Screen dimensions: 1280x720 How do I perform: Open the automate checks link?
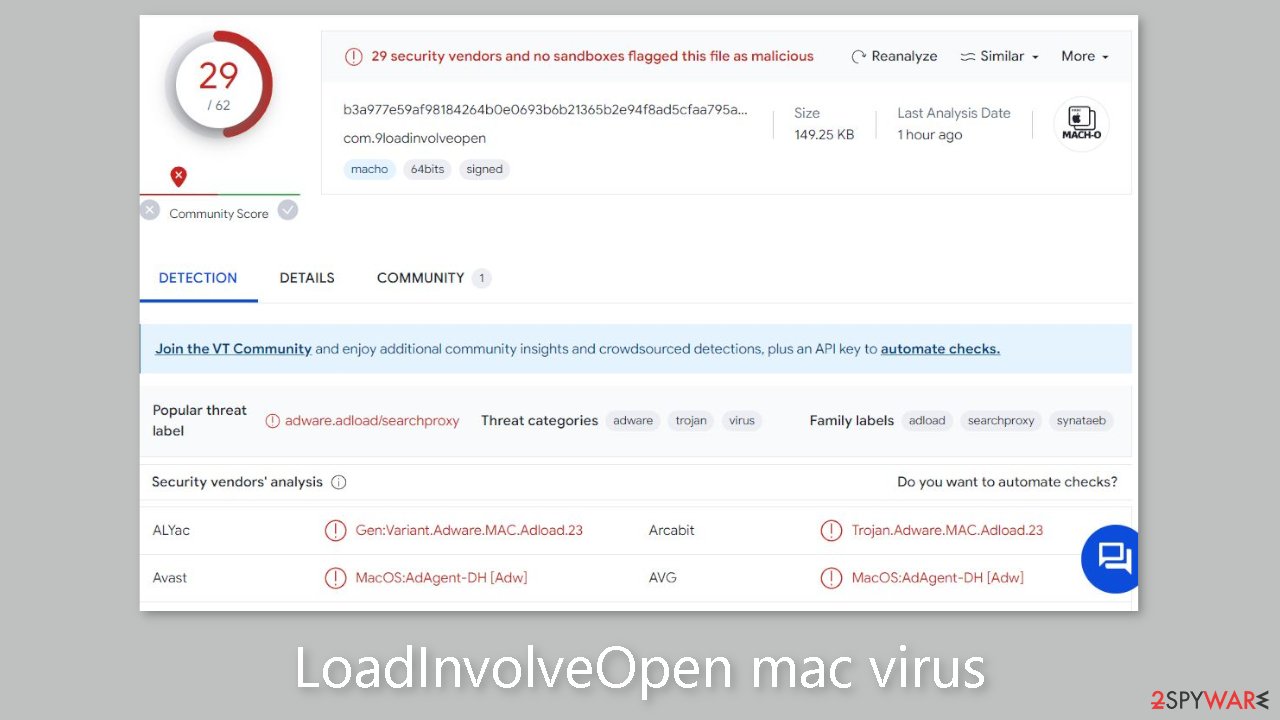940,349
